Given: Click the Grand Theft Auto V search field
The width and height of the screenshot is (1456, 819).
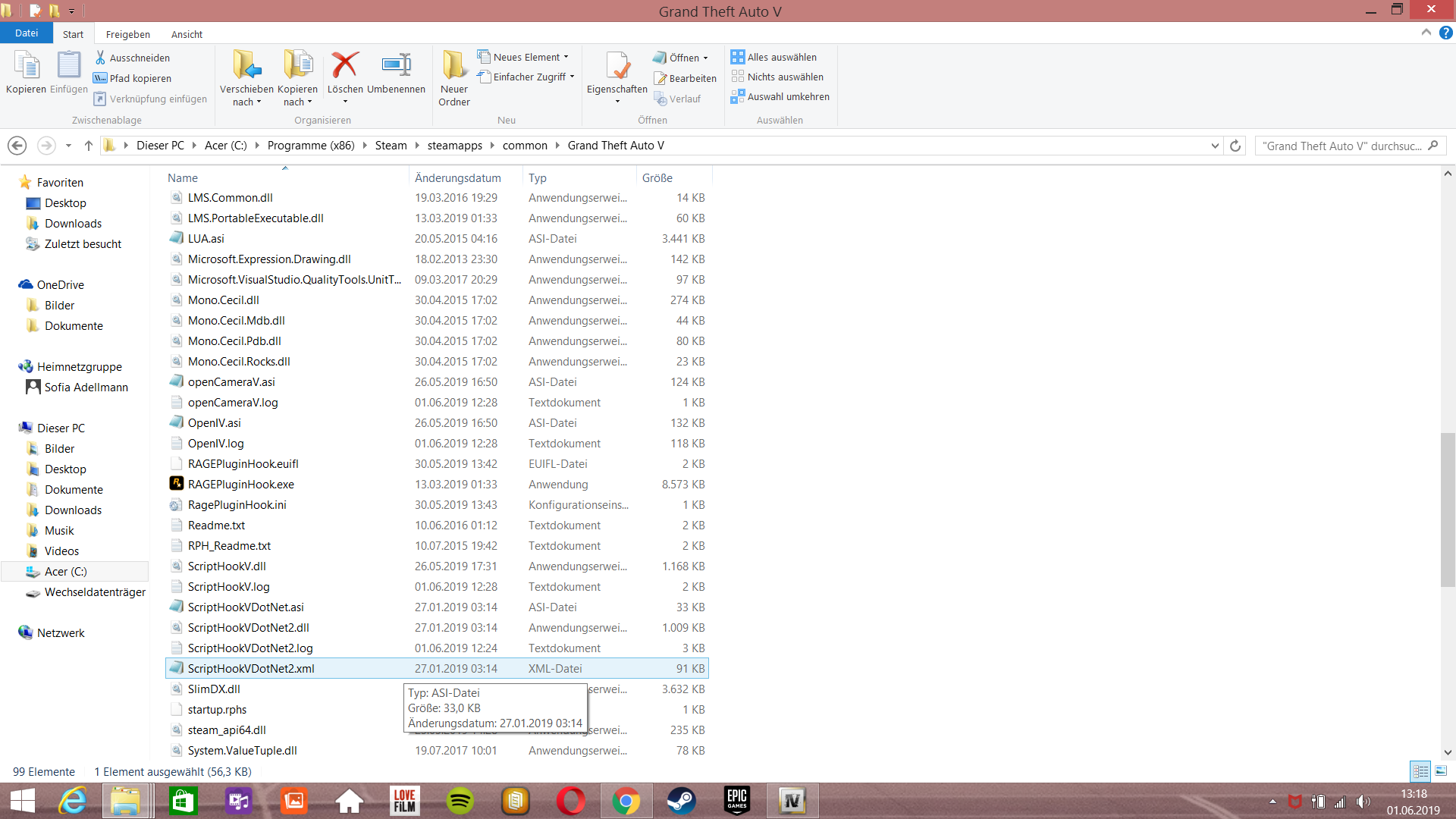Looking at the screenshot, I should coord(1342,146).
